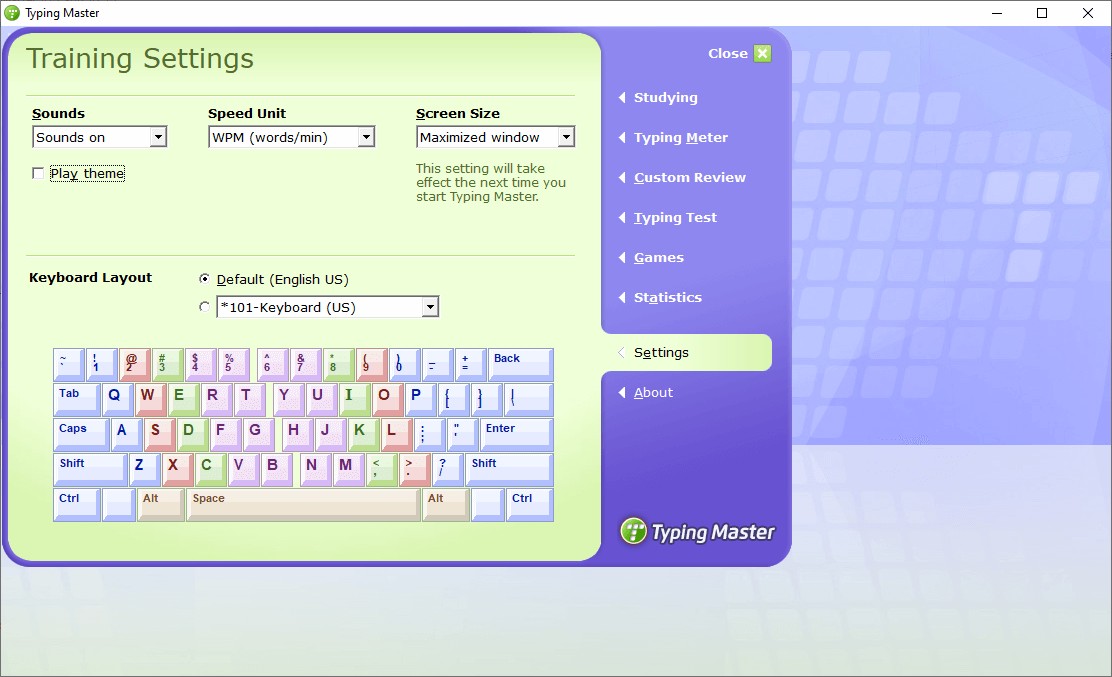Click the green X icon next to Close
This screenshot has height=677, width=1112.
(x=763, y=53)
